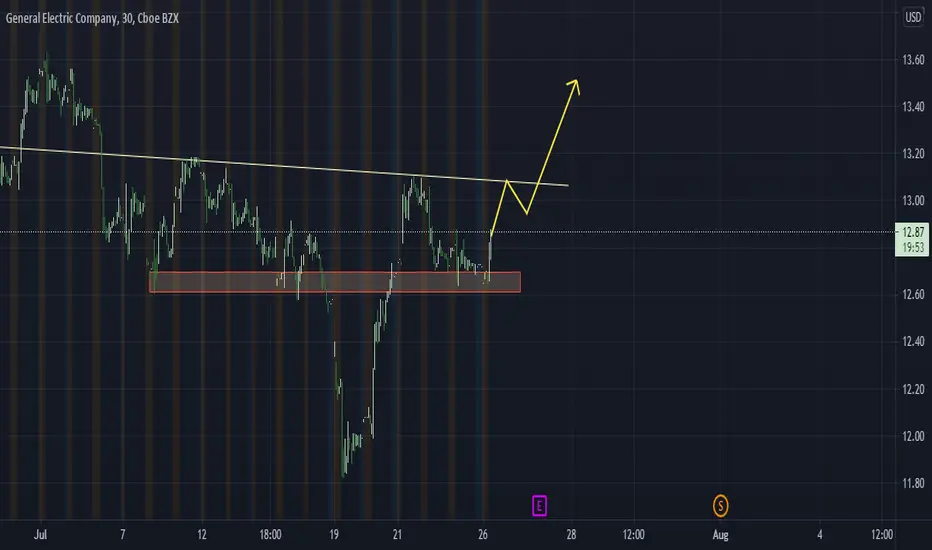Select the red support zone rectangle

click(x=335, y=282)
